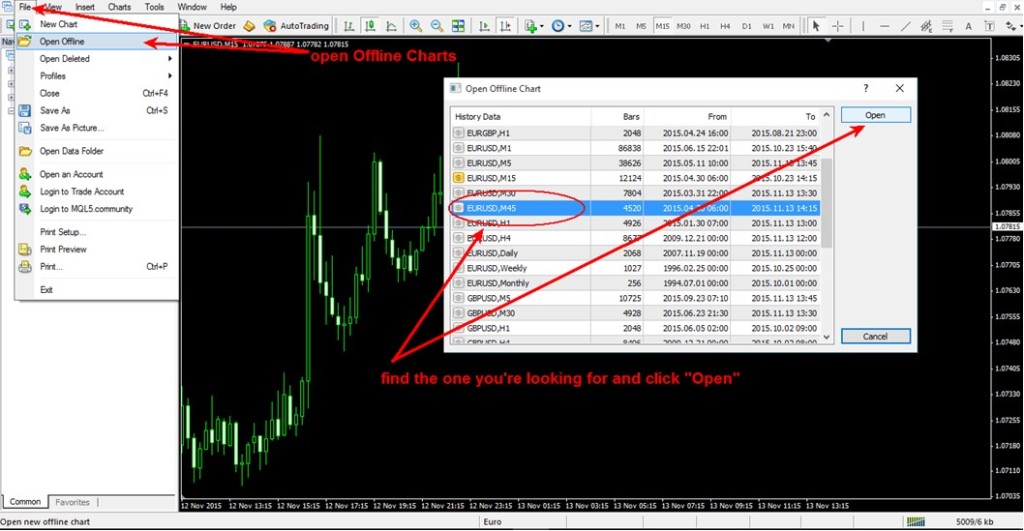Select the Horizontal Line drawing tool
The height and width of the screenshot is (531, 1024).
[x=884, y=25]
